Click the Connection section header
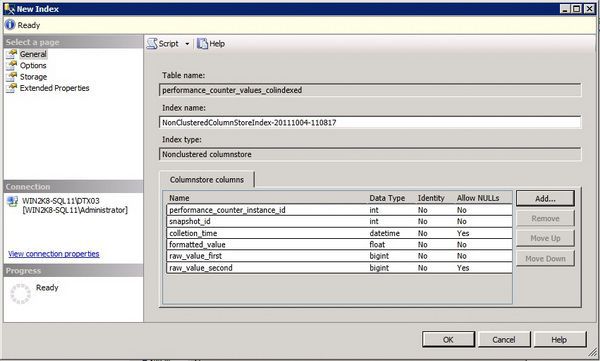The width and height of the screenshot is (600, 361). (x=73, y=187)
